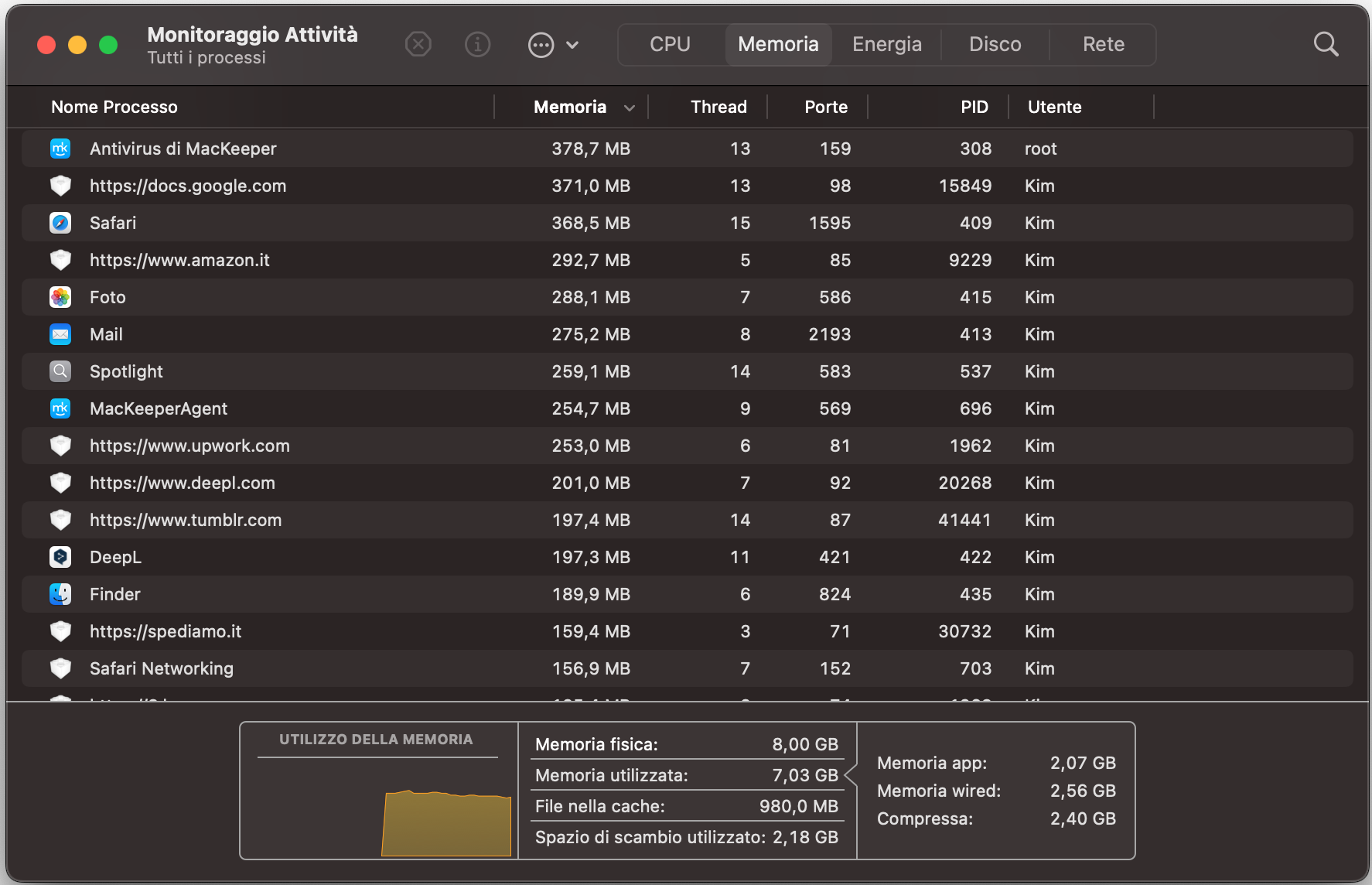Click the shield icon beside https://www.upwork.com
Image resolution: width=1372 pixels, height=885 pixels.
click(60, 446)
